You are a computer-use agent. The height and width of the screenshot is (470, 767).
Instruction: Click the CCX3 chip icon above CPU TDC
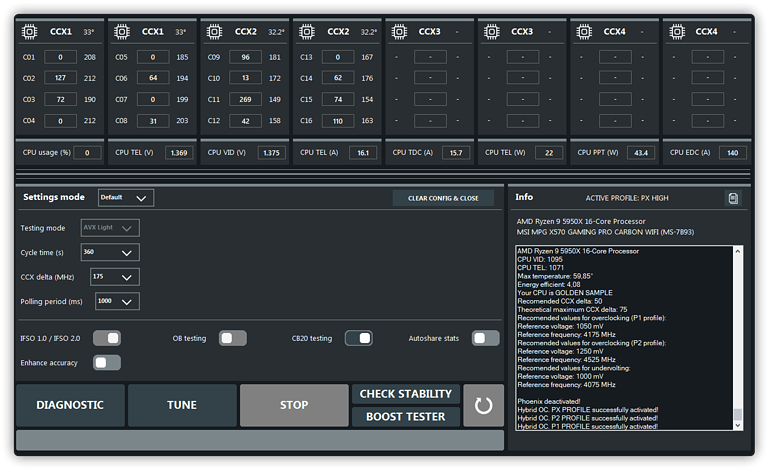(400, 32)
